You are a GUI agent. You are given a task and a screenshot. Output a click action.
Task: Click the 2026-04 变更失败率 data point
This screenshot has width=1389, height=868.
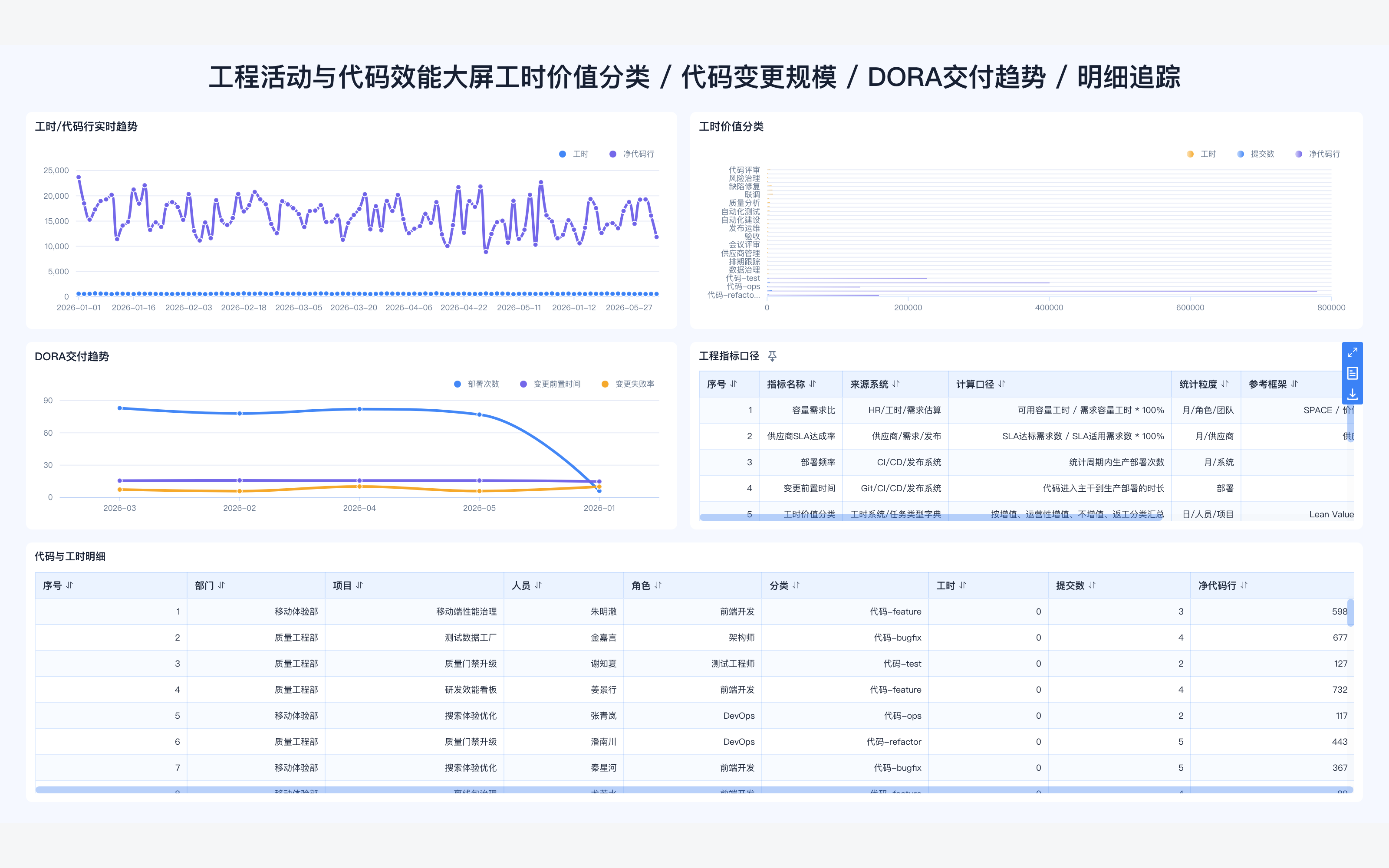[359, 486]
